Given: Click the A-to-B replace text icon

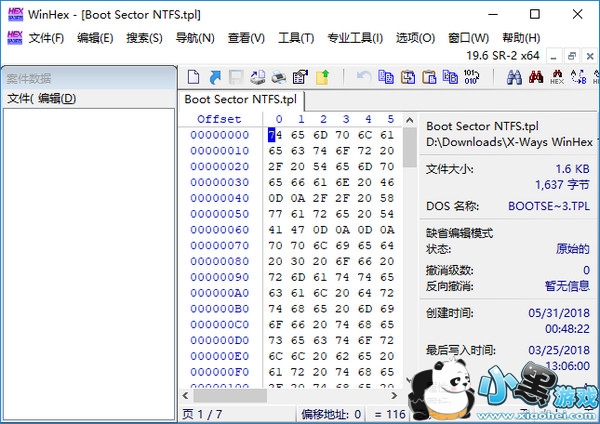Looking at the screenshot, I should pos(579,77).
